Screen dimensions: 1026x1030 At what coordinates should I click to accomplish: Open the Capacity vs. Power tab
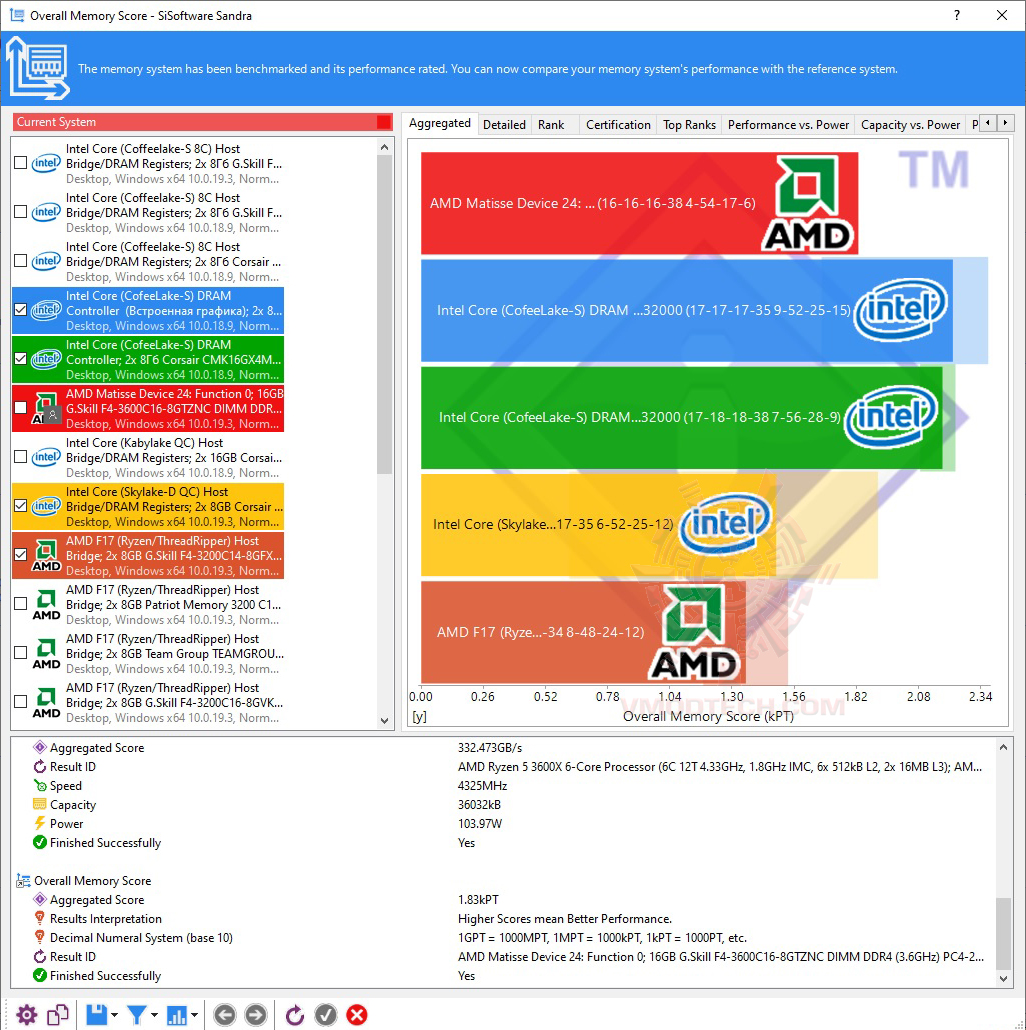point(910,125)
